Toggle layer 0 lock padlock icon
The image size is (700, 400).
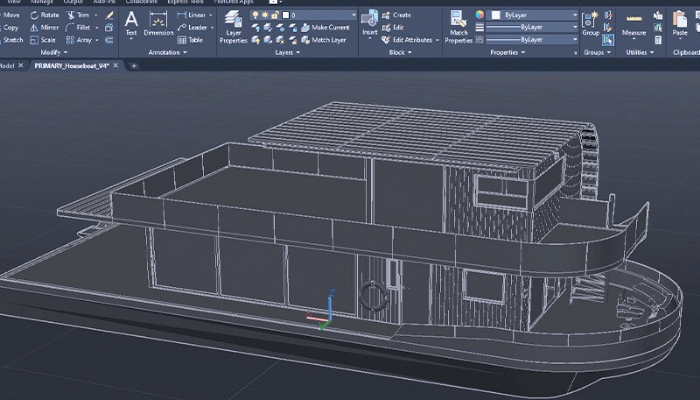[275, 15]
